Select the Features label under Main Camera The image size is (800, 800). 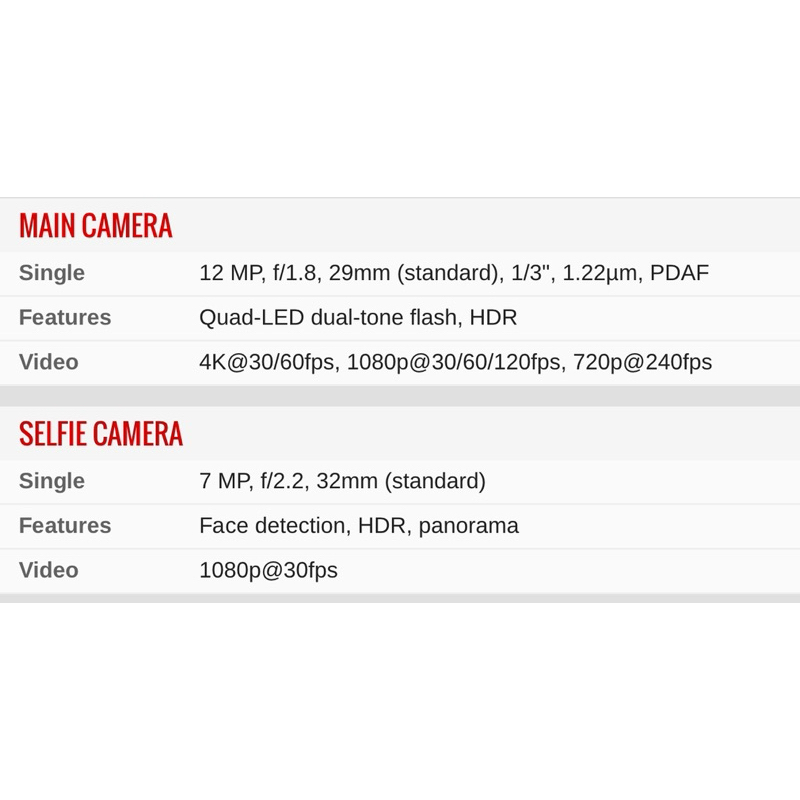(x=65, y=317)
